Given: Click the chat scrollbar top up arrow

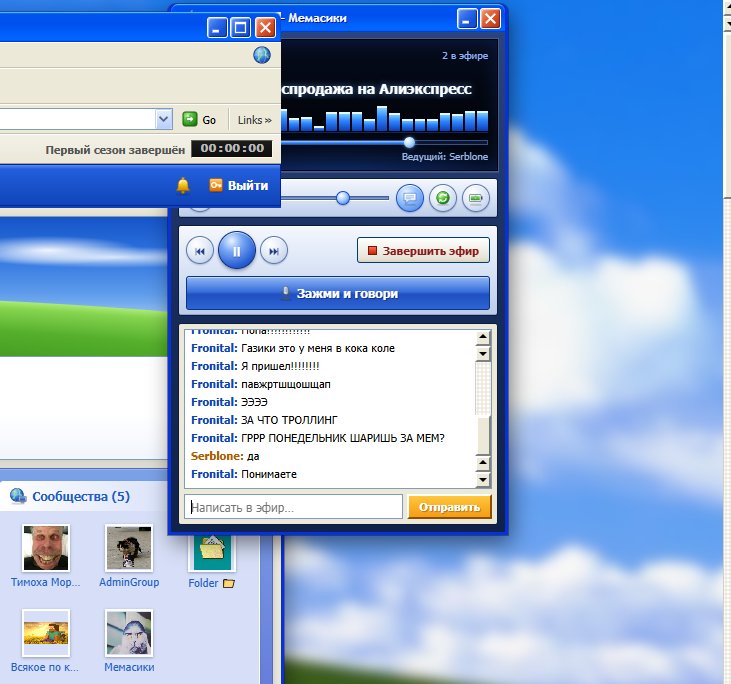Looking at the screenshot, I should click(483, 337).
